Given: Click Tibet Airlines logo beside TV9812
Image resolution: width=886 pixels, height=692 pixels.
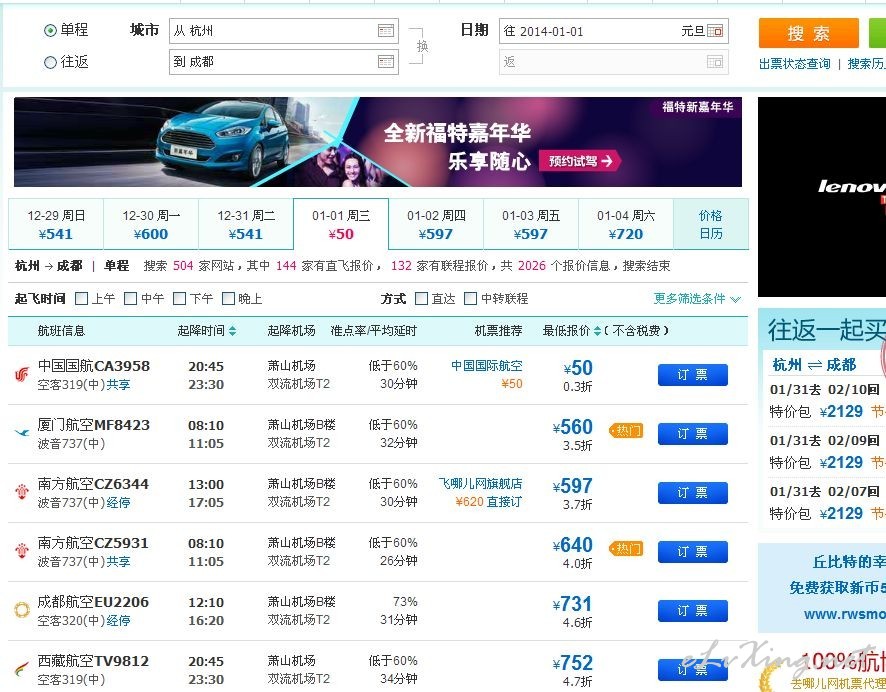Looking at the screenshot, I should click(x=22, y=669).
